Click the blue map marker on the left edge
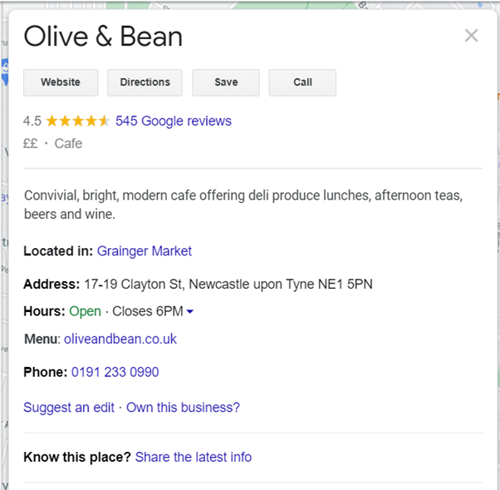Viewport: 500px width, 490px height. click(5, 72)
